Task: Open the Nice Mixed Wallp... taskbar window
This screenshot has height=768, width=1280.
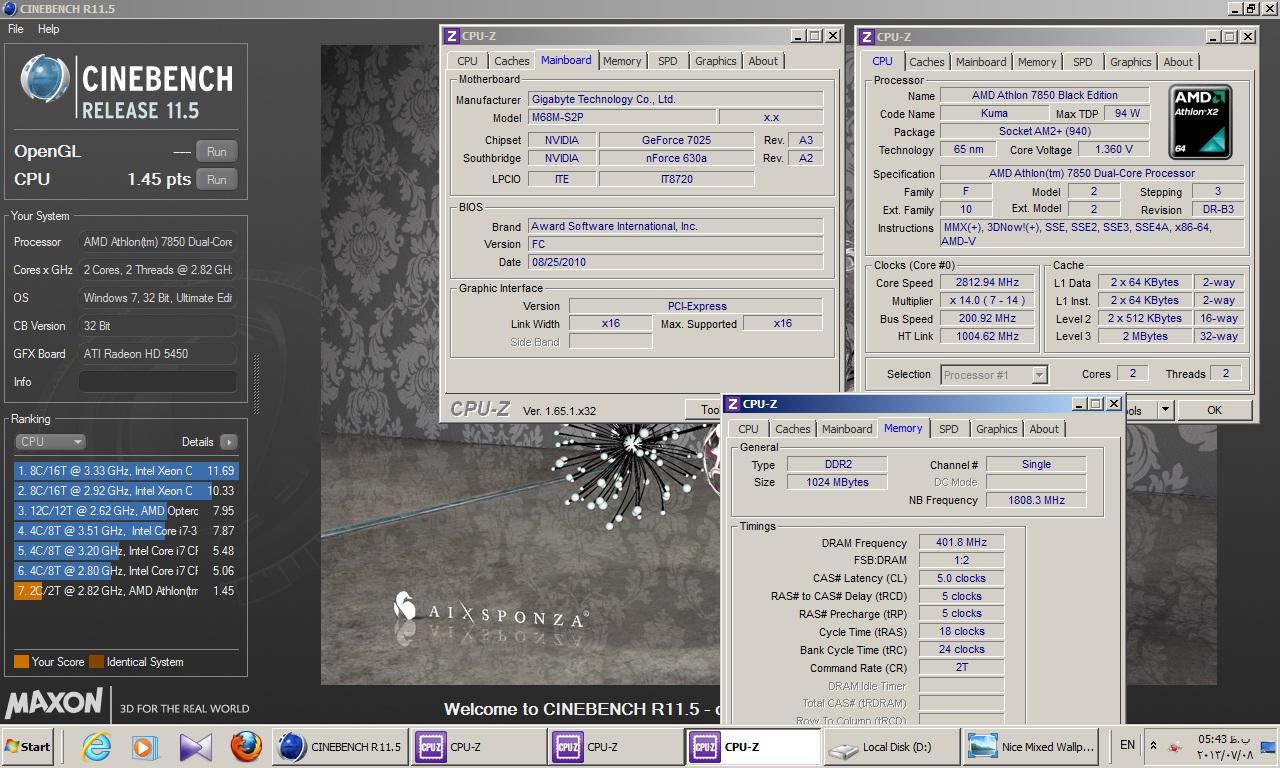Action: 1030,746
